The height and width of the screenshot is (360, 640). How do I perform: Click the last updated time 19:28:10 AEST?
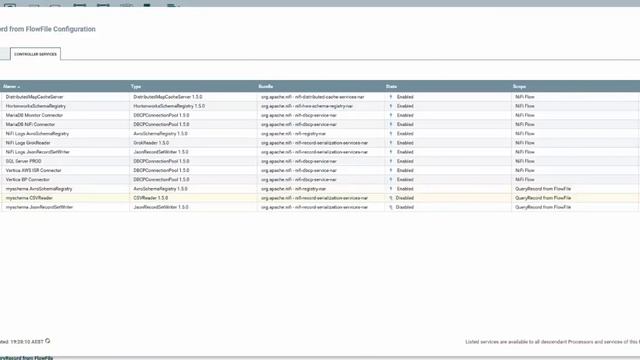pos(27,342)
